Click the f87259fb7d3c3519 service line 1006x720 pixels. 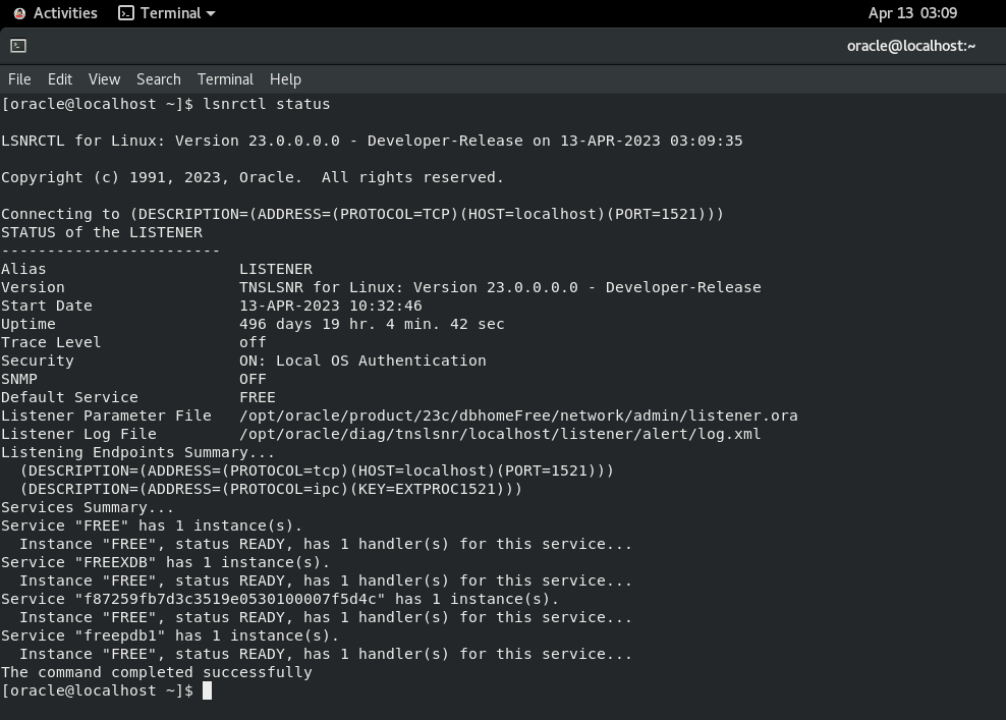(280, 599)
